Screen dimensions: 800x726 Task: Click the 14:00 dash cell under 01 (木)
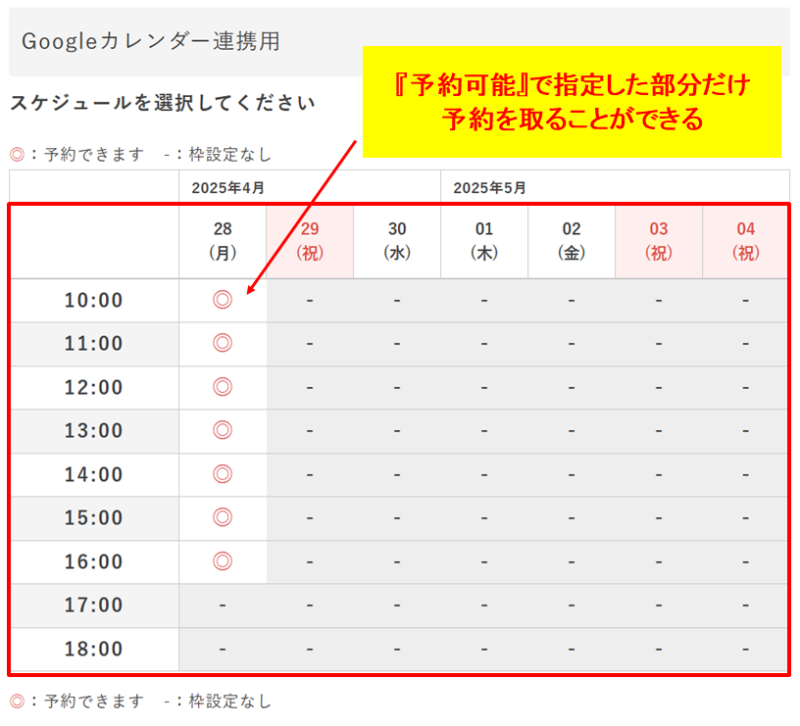pos(484,475)
